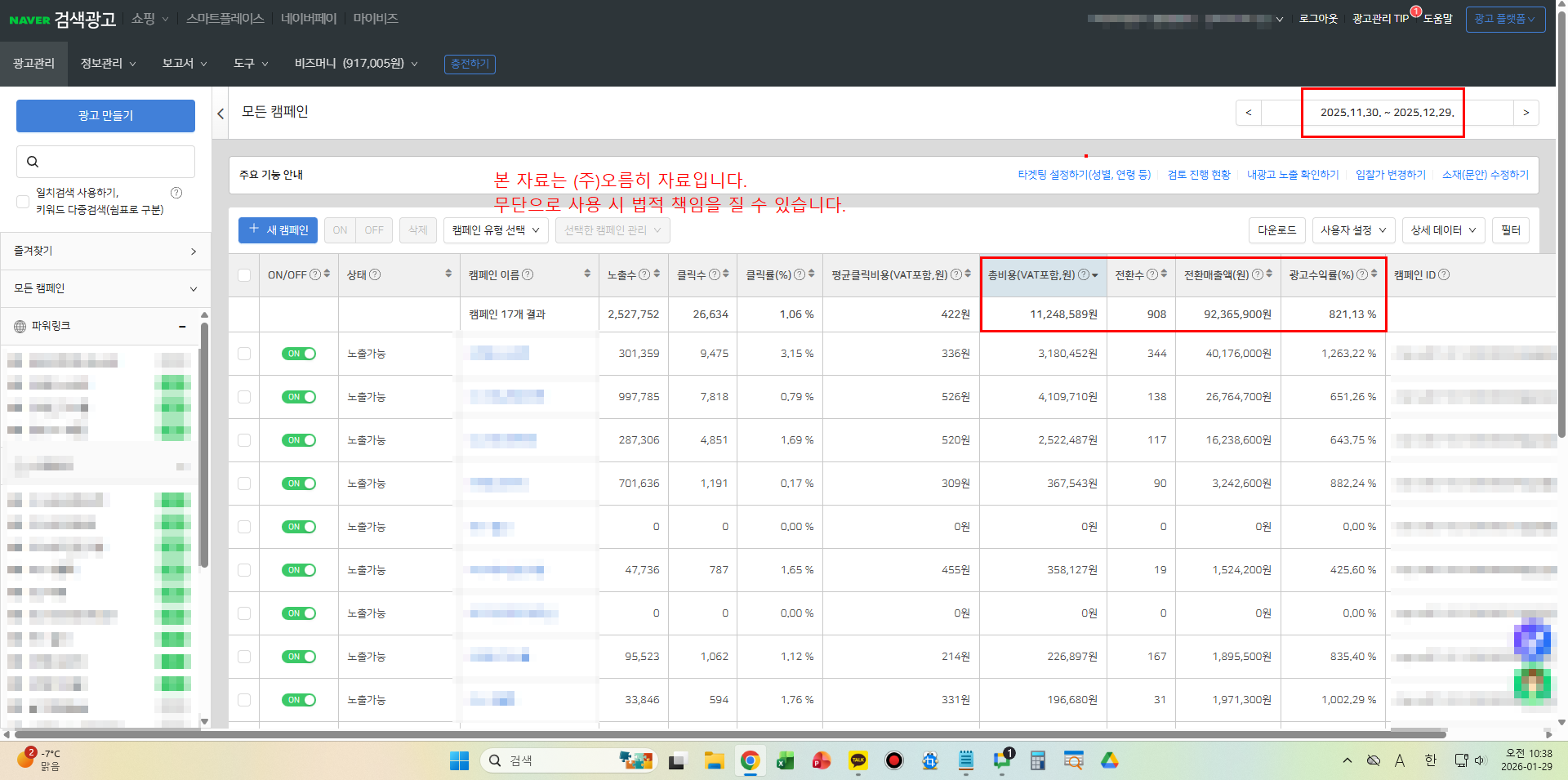The height and width of the screenshot is (780, 1568).
Task: Click the search magnifier in the left sidebar
Action: tap(33, 161)
